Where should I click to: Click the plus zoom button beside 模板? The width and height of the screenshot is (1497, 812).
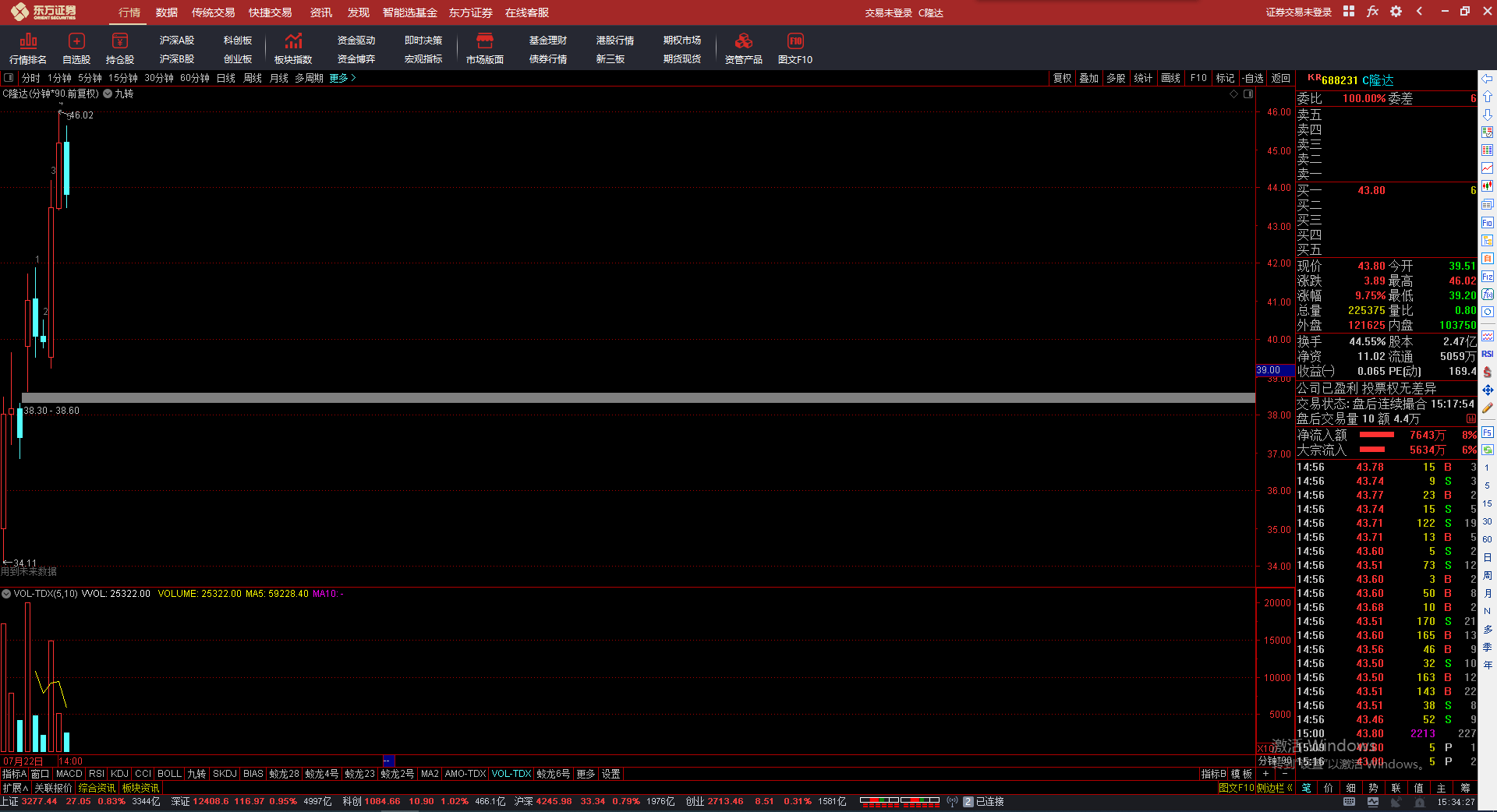[1265, 774]
